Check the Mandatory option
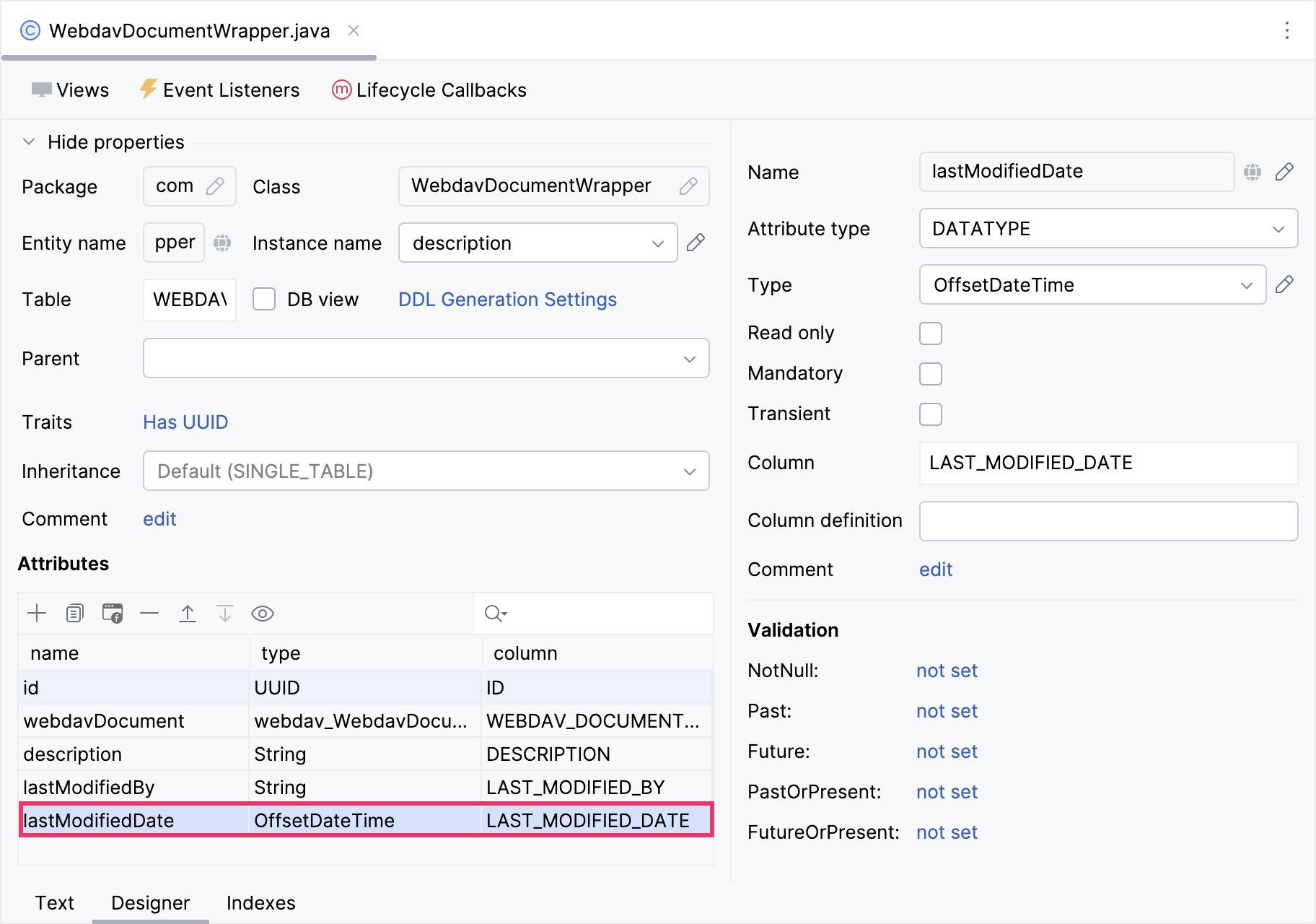Viewport: 1316px width, 924px height. pos(930,373)
